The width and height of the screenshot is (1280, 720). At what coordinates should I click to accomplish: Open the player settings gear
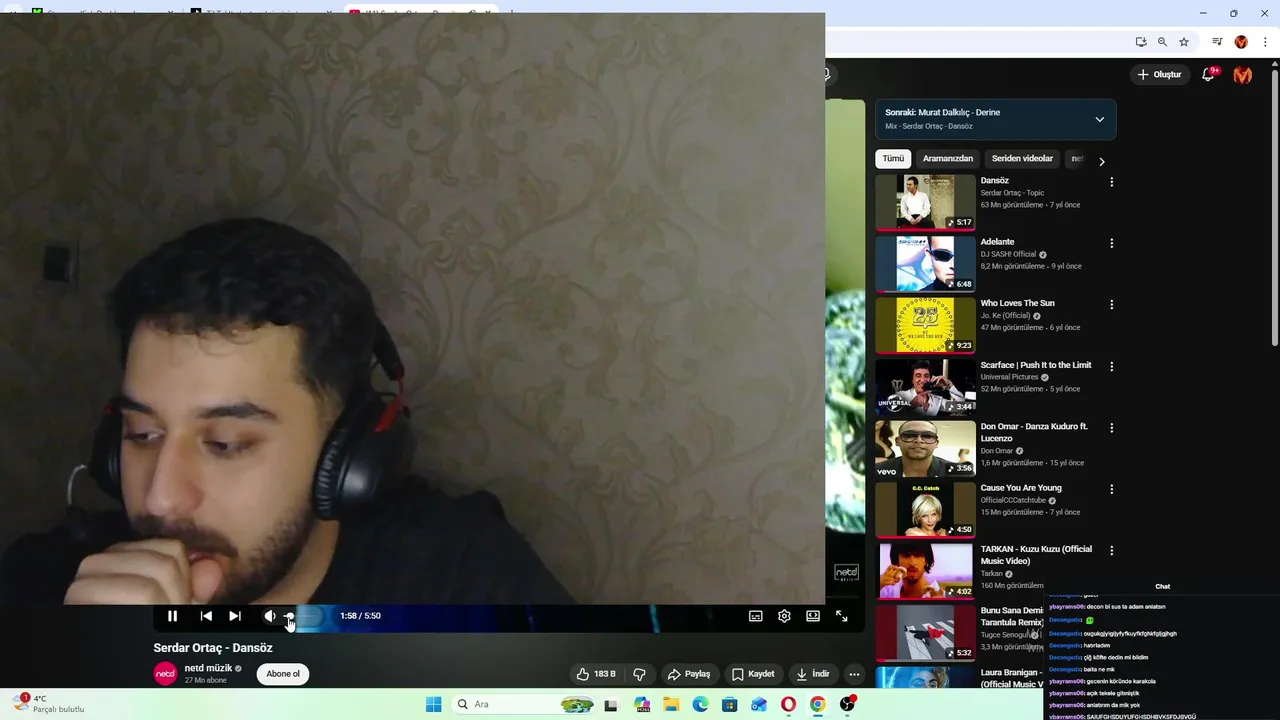(x=784, y=616)
